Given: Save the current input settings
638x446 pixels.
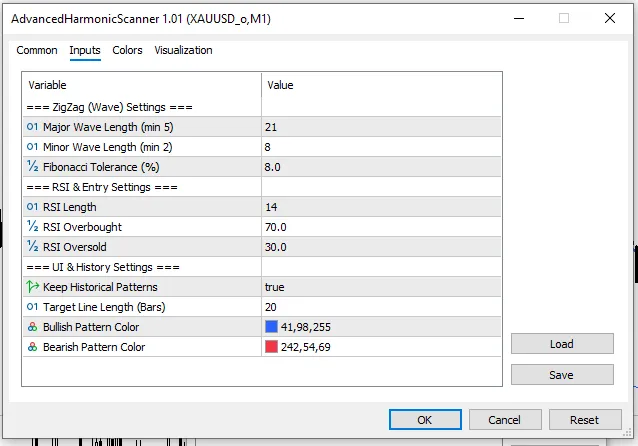Looking at the screenshot, I should click(562, 374).
